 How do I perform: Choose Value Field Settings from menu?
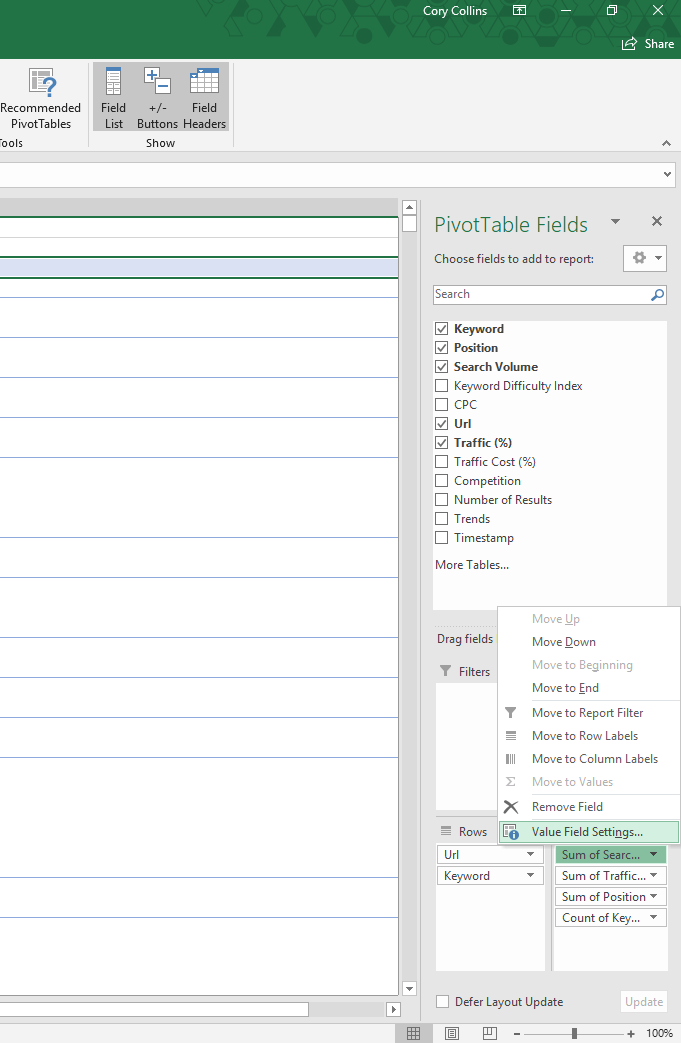click(587, 832)
